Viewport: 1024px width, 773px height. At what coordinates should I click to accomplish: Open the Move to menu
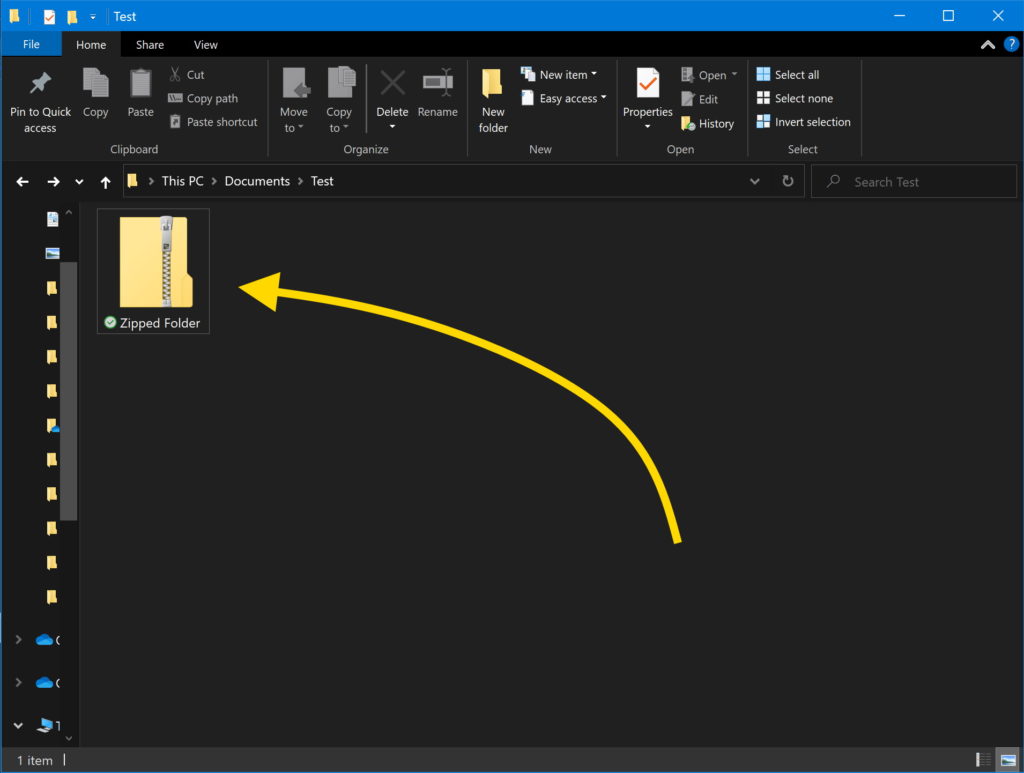coord(294,101)
